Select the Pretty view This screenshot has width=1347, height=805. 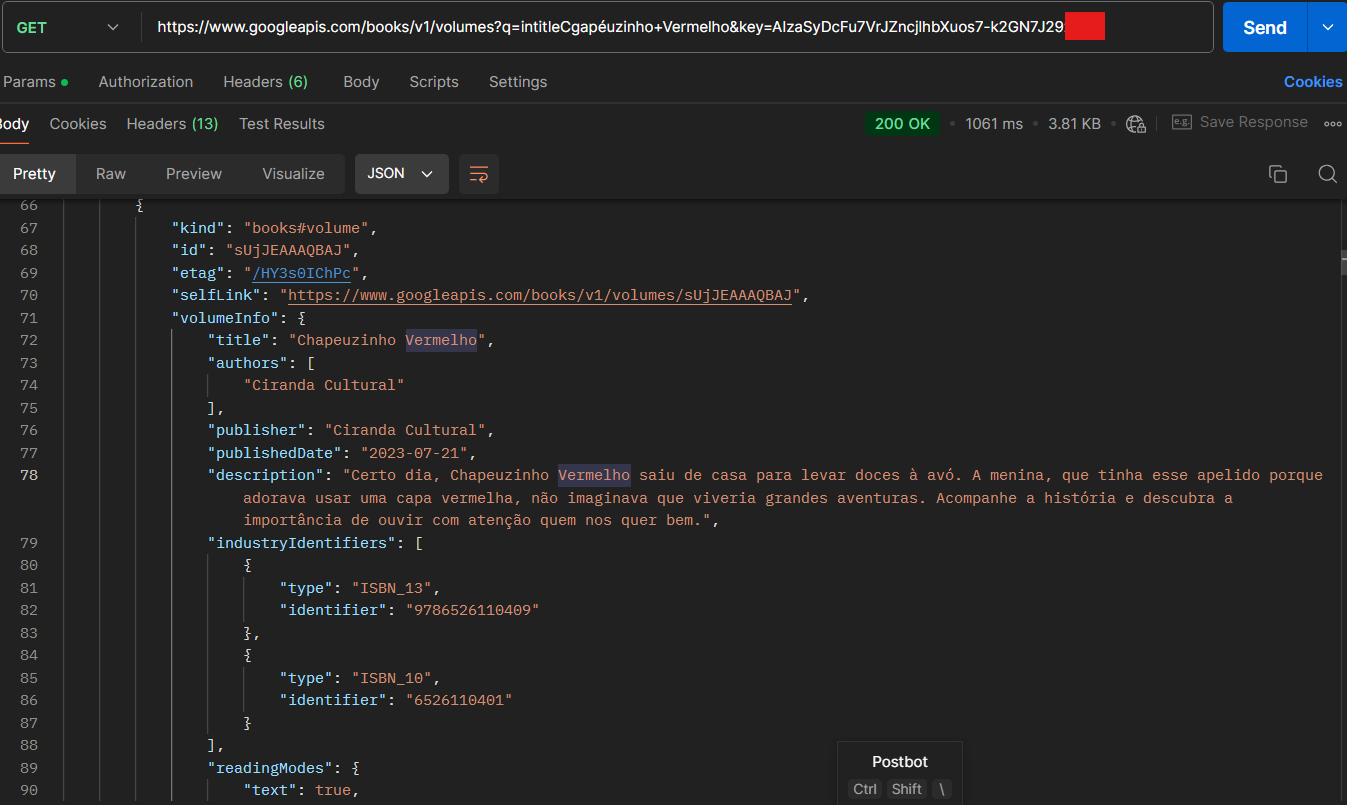(x=34, y=174)
